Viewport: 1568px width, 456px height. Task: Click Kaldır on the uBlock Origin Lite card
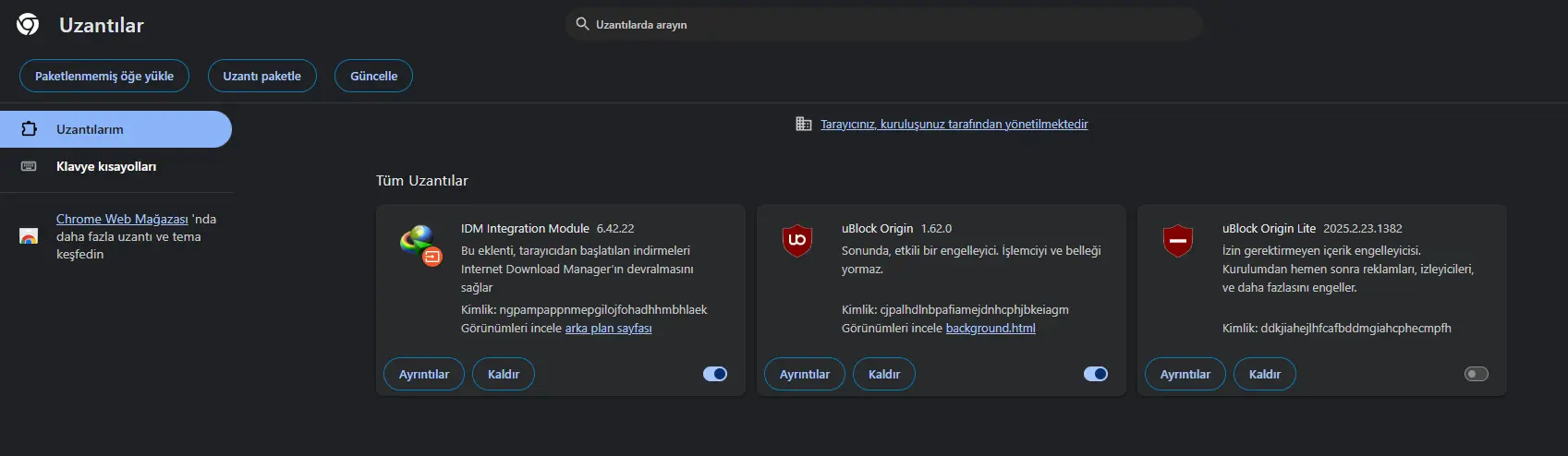tap(1265, 374)
